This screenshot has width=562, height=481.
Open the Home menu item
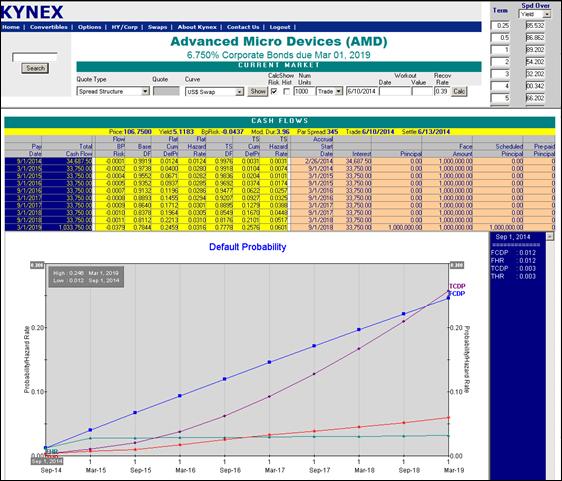point(11,27)
